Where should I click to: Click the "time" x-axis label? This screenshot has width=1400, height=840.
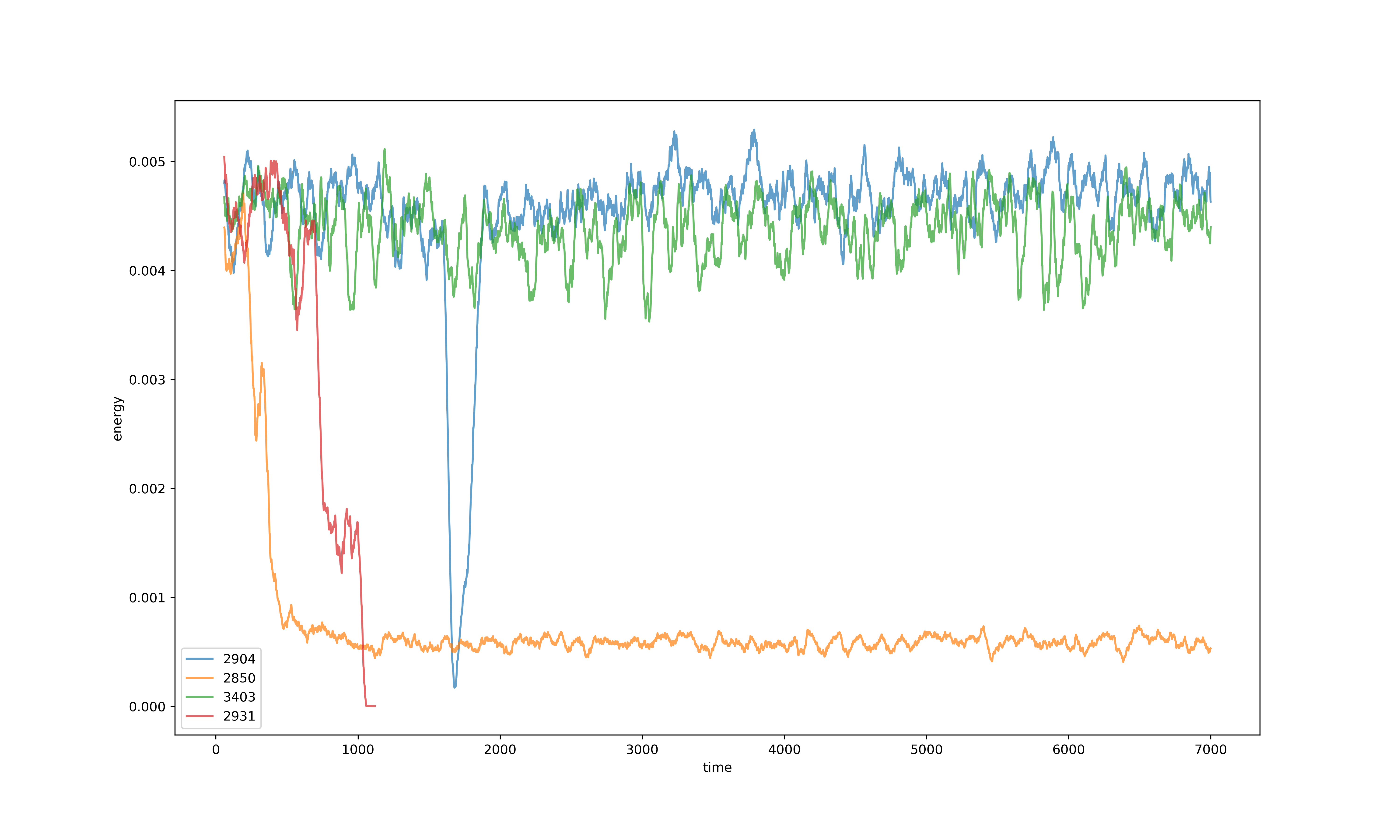tap(717, 767)
